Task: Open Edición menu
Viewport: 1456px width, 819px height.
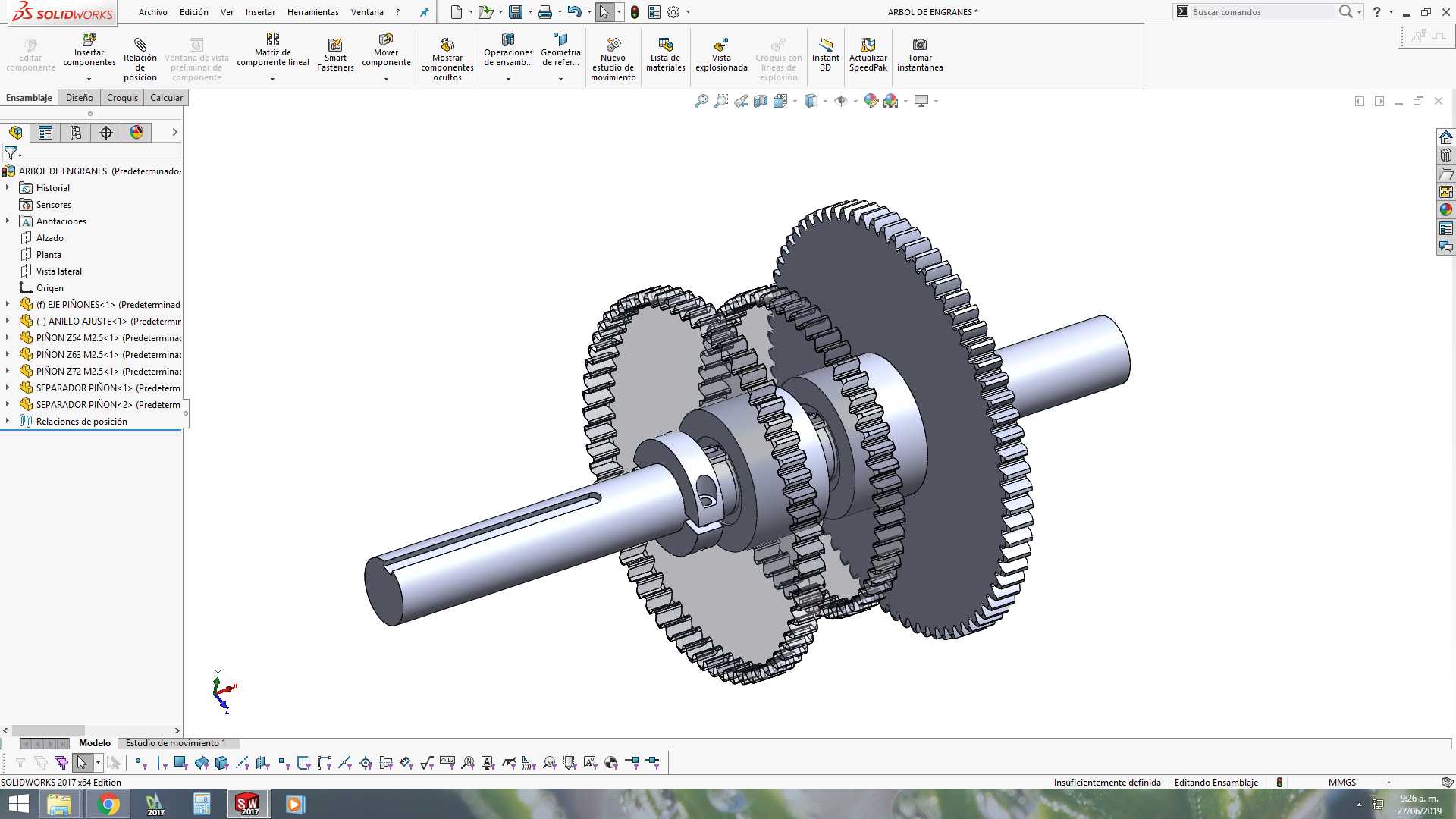Action: 194,12
